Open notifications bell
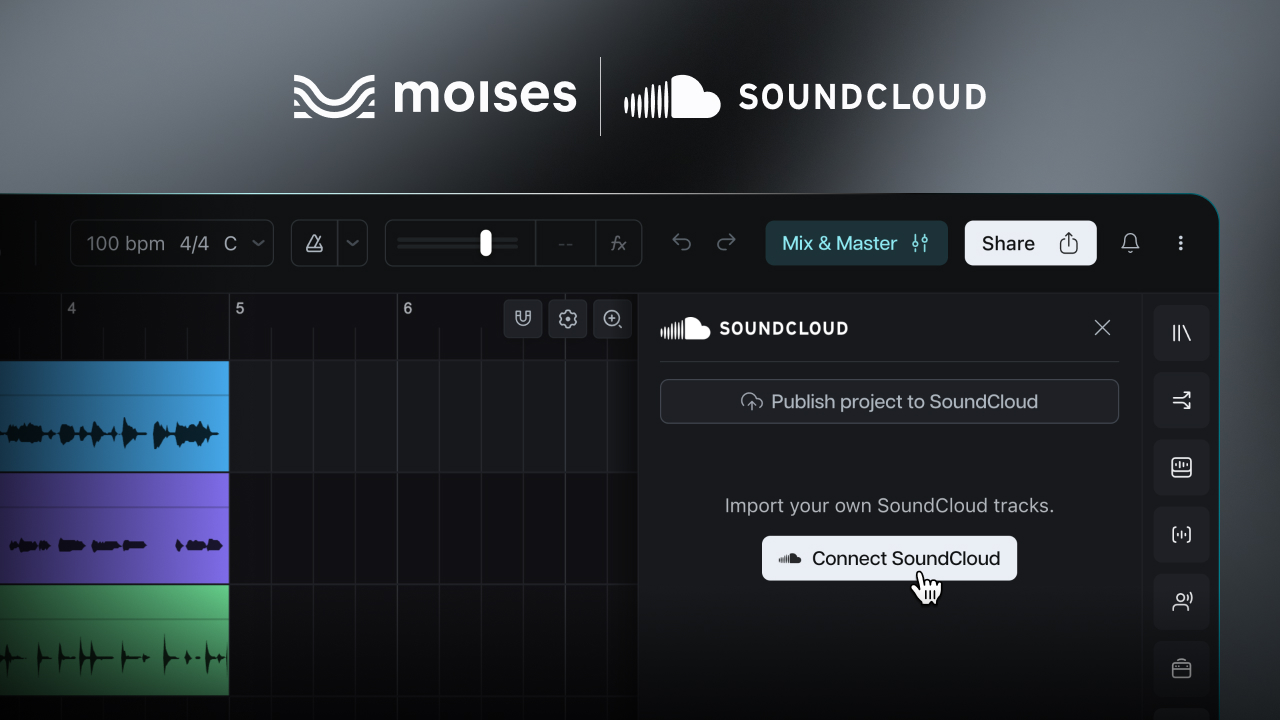 pyautogui.click(x=1130, y=243)
